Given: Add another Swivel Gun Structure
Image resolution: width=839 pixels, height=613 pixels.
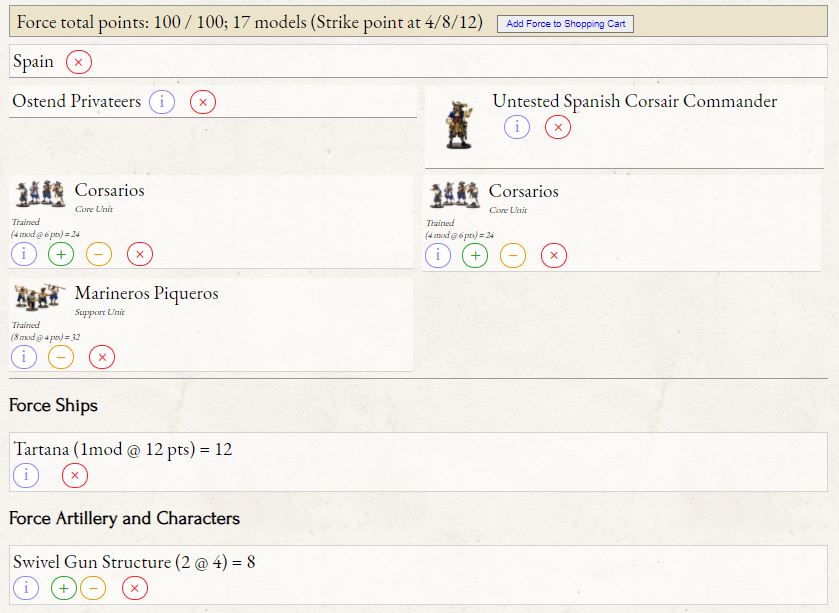Looking at the screenshot, I should pyautogui.click(x=63, y=588).
